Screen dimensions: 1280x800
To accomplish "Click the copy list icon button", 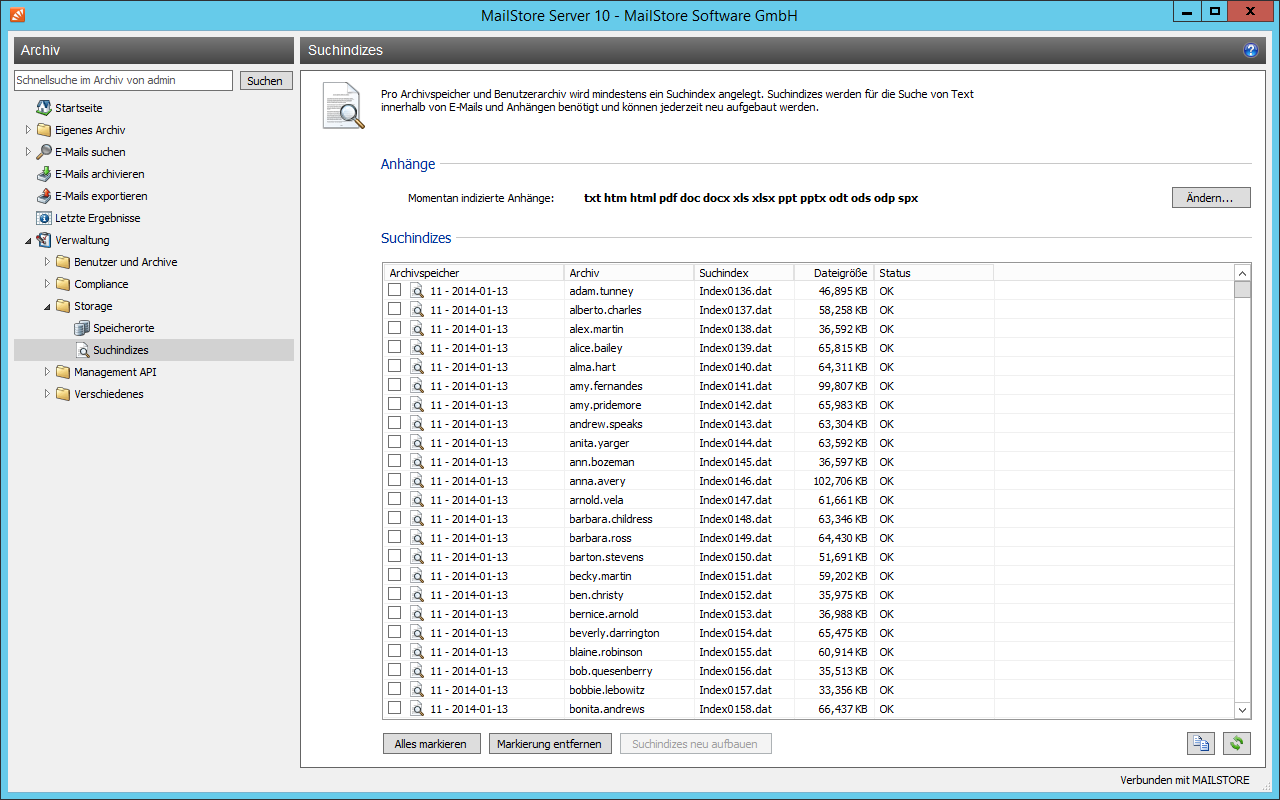I will pyautogui.click(x=1201, y=743).
